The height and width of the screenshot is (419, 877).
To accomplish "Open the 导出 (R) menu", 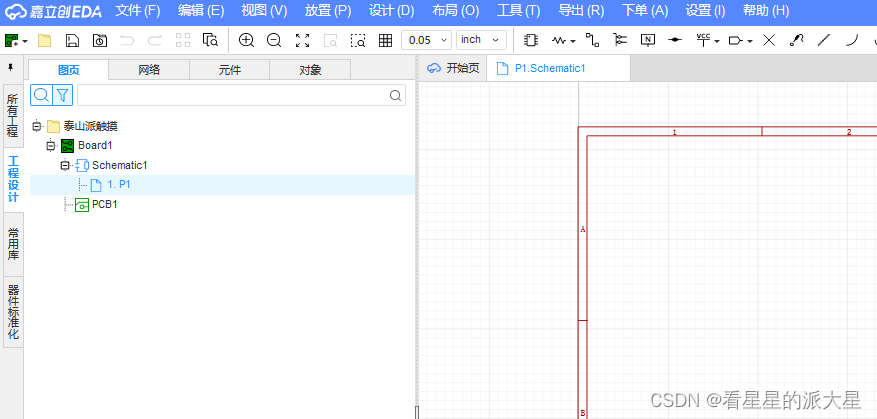I will click(x=581, y=11).
